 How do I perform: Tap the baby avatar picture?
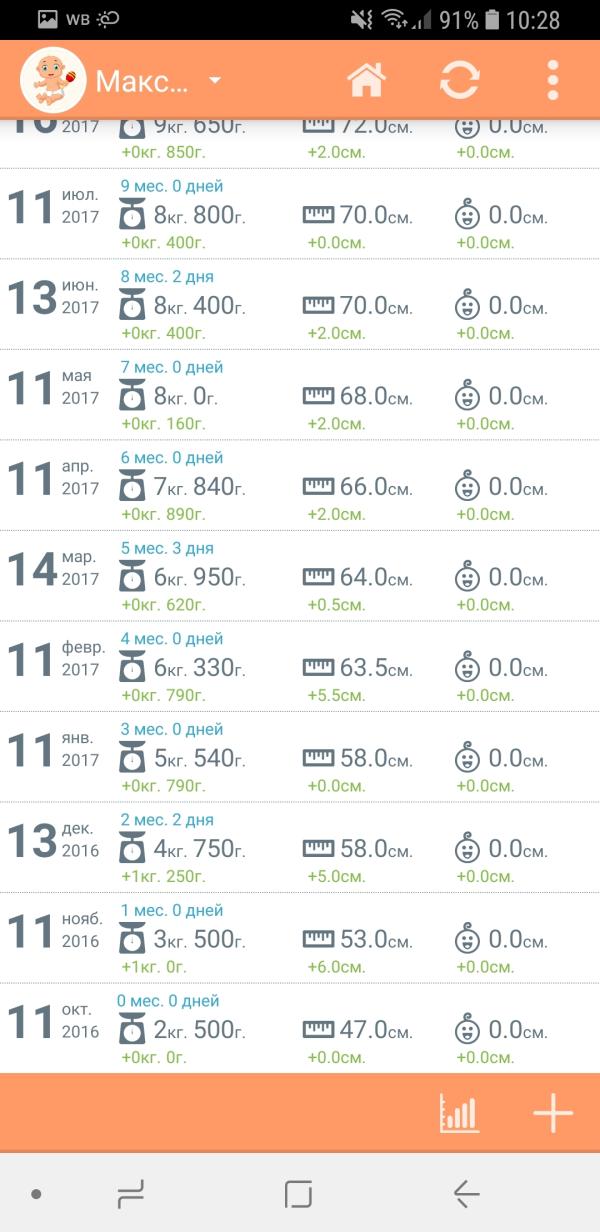pos(53,80)
